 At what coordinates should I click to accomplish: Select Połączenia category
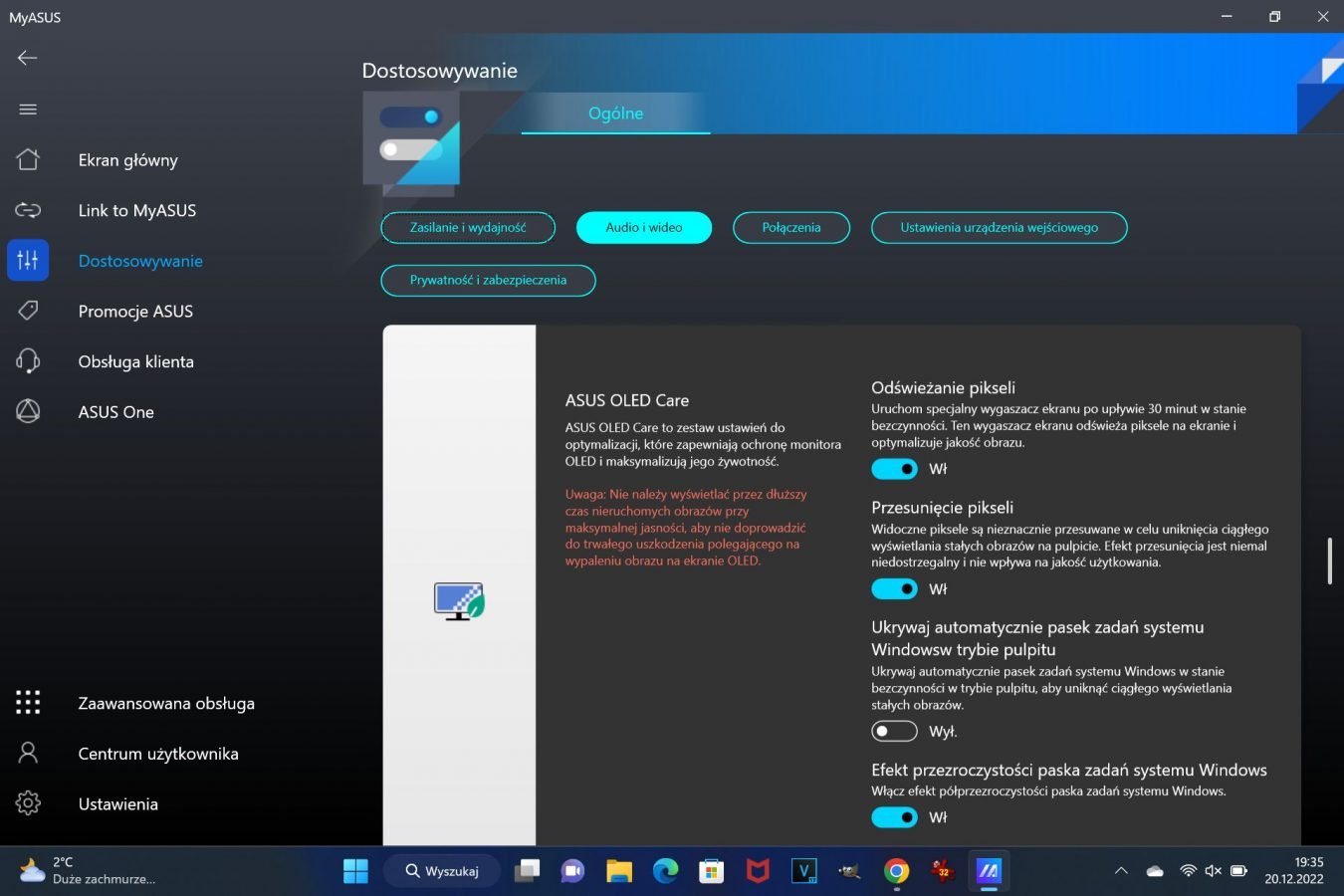click(x=791, y=228)
